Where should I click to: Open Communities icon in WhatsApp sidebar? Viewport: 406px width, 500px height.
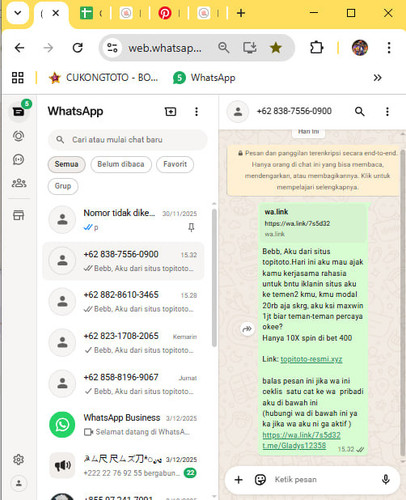19,183
